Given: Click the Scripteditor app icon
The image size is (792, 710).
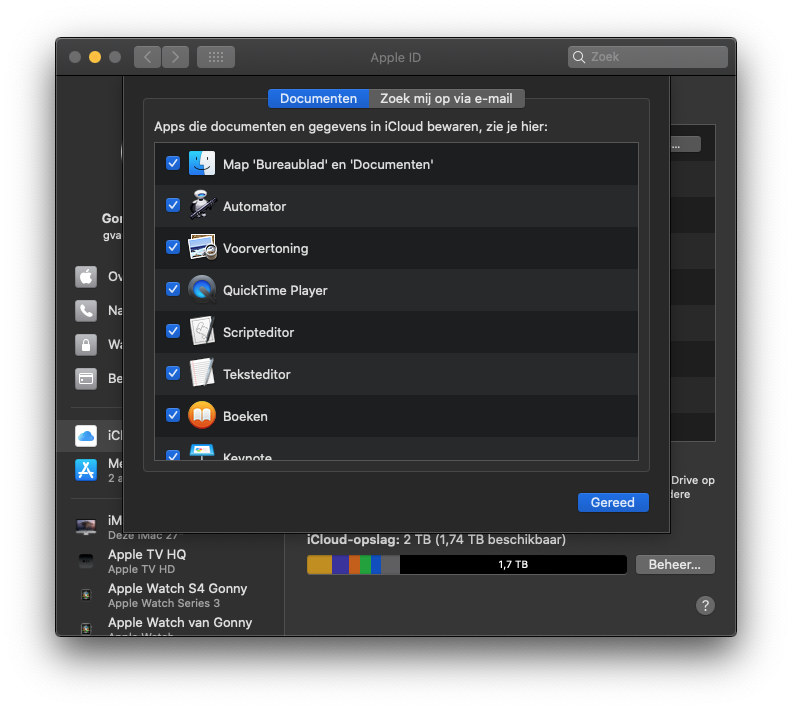Looking at the screenshot, I should coord(202,331).
